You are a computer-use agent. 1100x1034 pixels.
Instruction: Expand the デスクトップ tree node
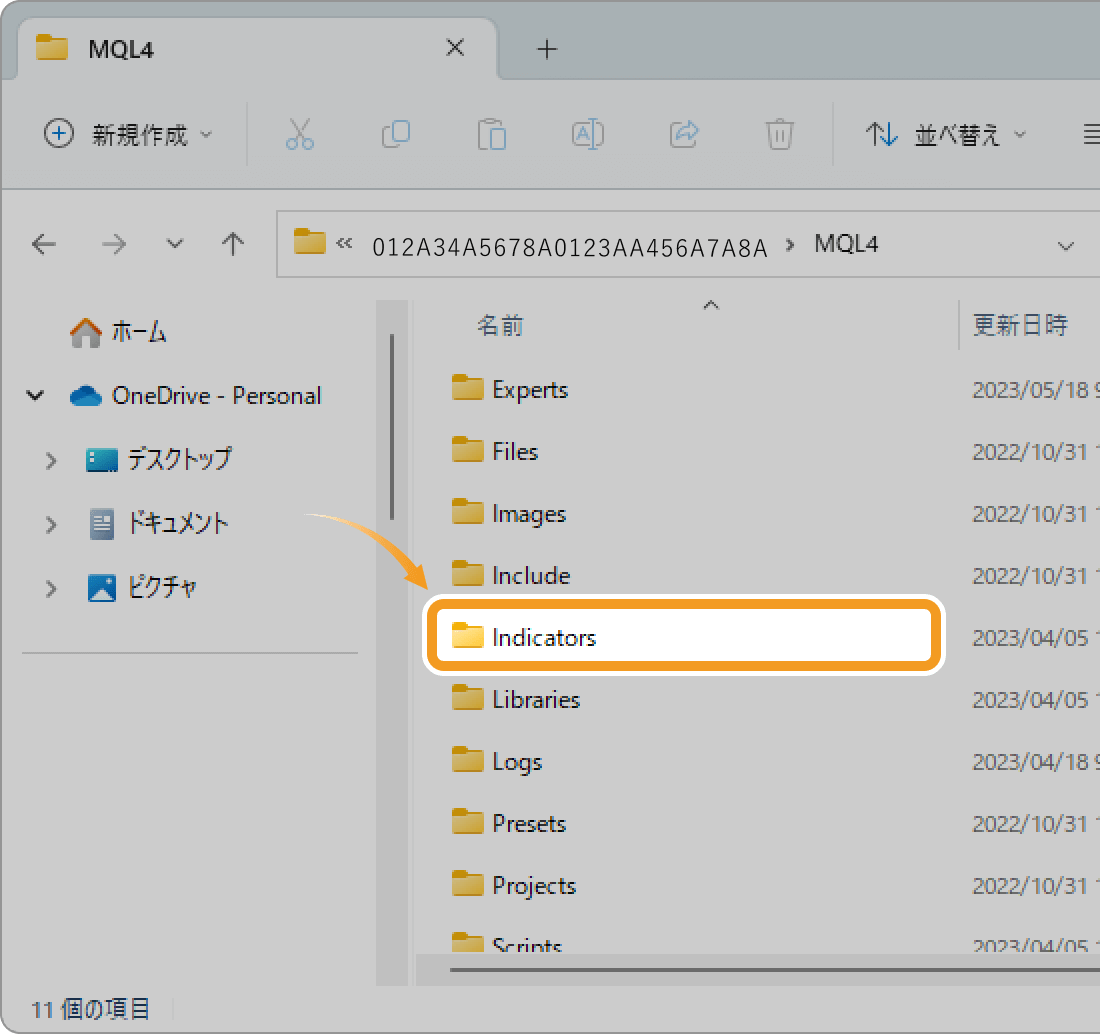[x=51, y=460]
